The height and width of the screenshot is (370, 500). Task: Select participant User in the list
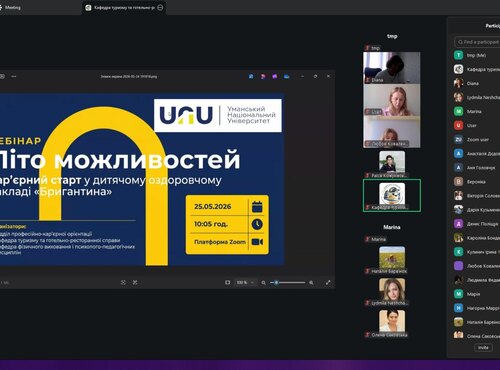(477, 125)
